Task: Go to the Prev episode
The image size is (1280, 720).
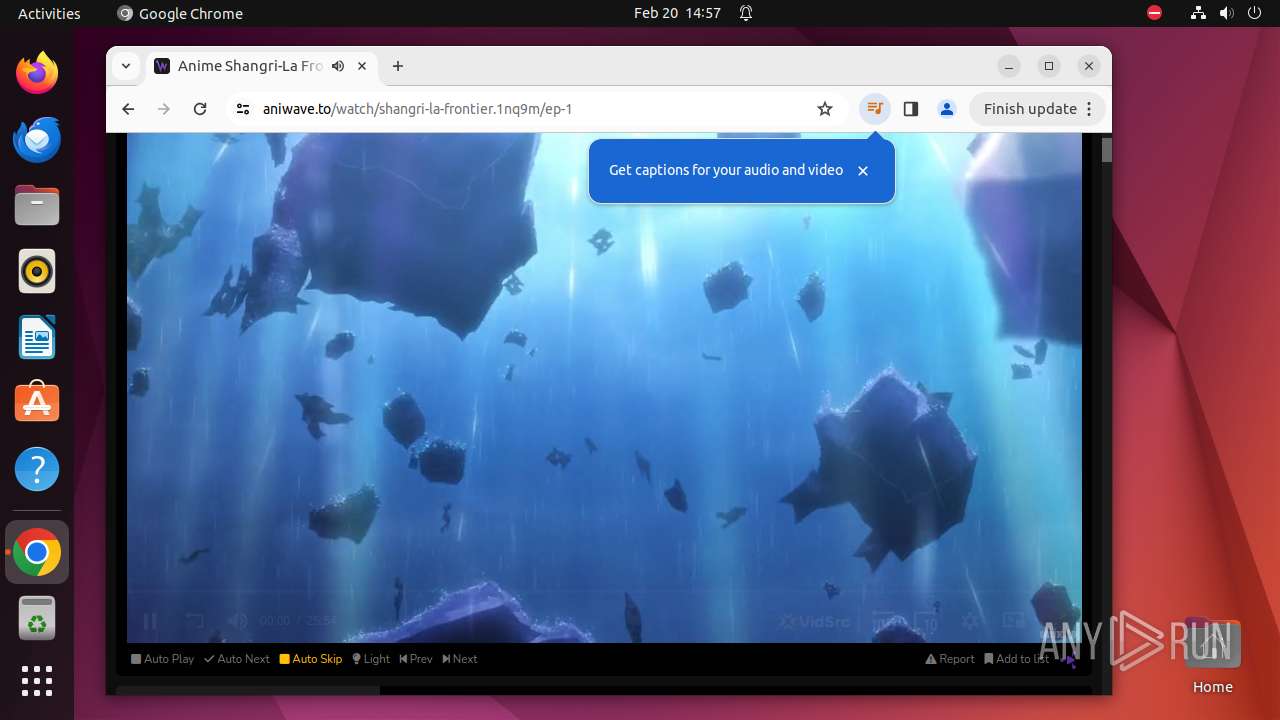Action: point(416,659)
